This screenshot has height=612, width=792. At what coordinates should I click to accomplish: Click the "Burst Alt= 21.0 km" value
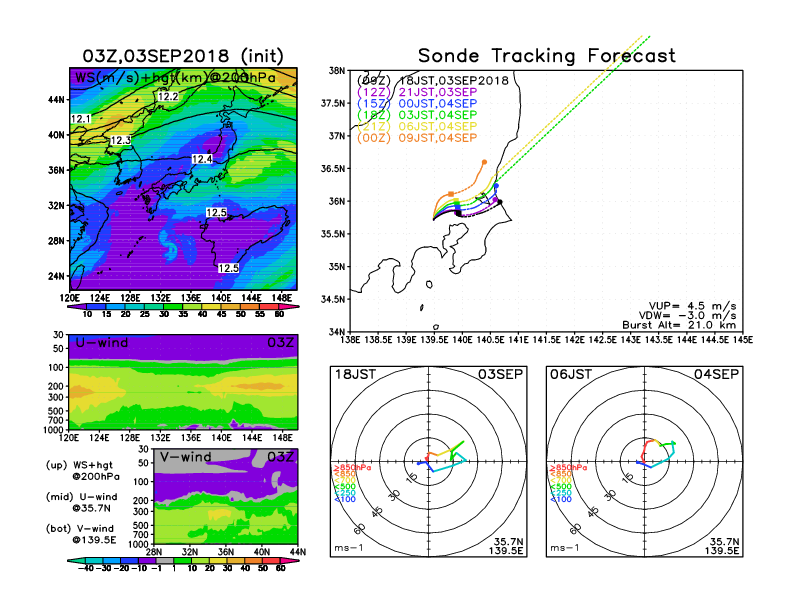[x=679, y=325]
